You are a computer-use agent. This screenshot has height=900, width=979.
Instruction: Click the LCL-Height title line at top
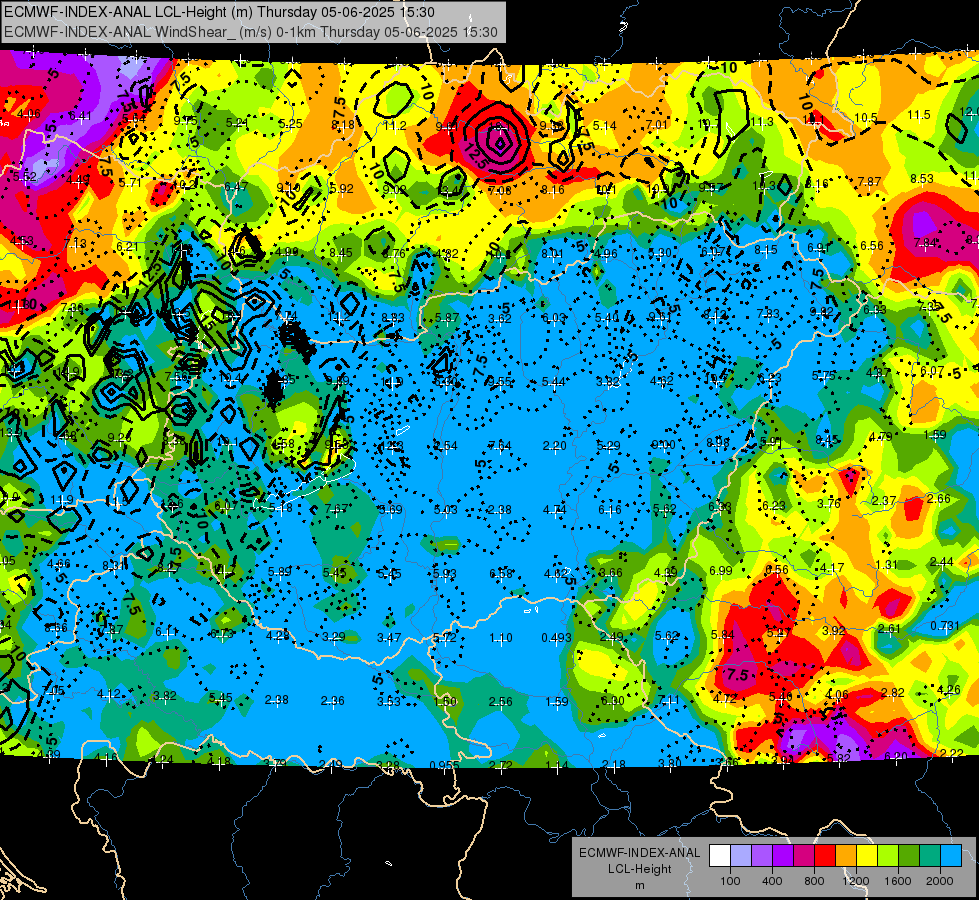click(x=219, y=12)
